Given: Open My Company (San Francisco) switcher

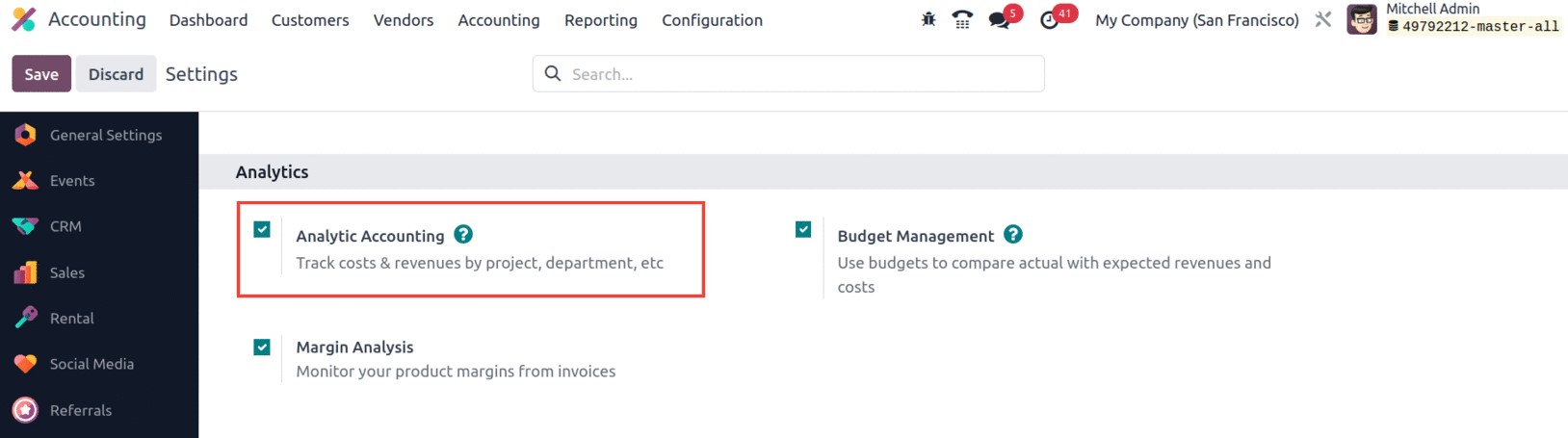Looking at the screenshot, I should pyautogui.click(x=1196, y=20).
